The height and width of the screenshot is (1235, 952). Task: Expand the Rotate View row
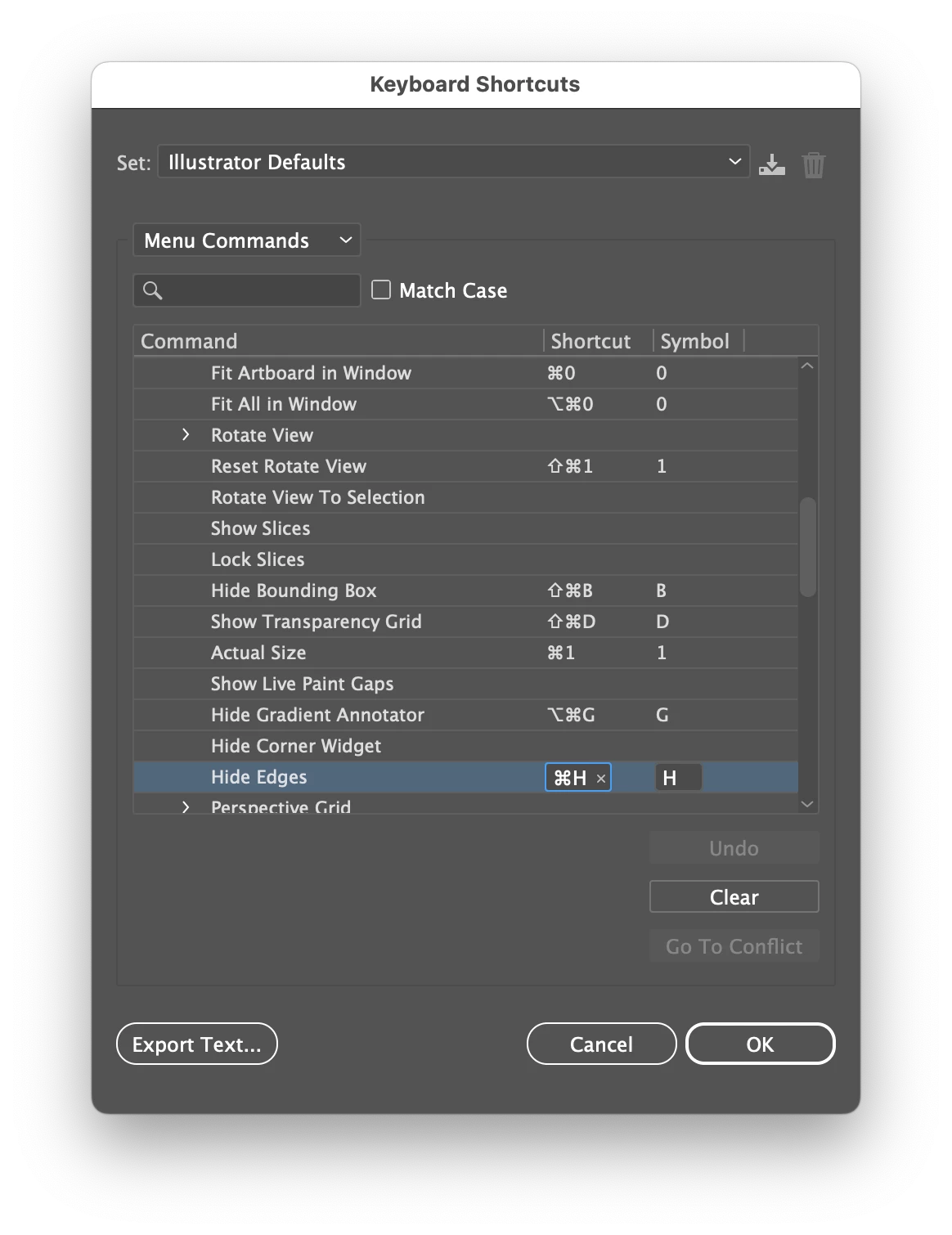pyautogui.click(x=186, y=435)
